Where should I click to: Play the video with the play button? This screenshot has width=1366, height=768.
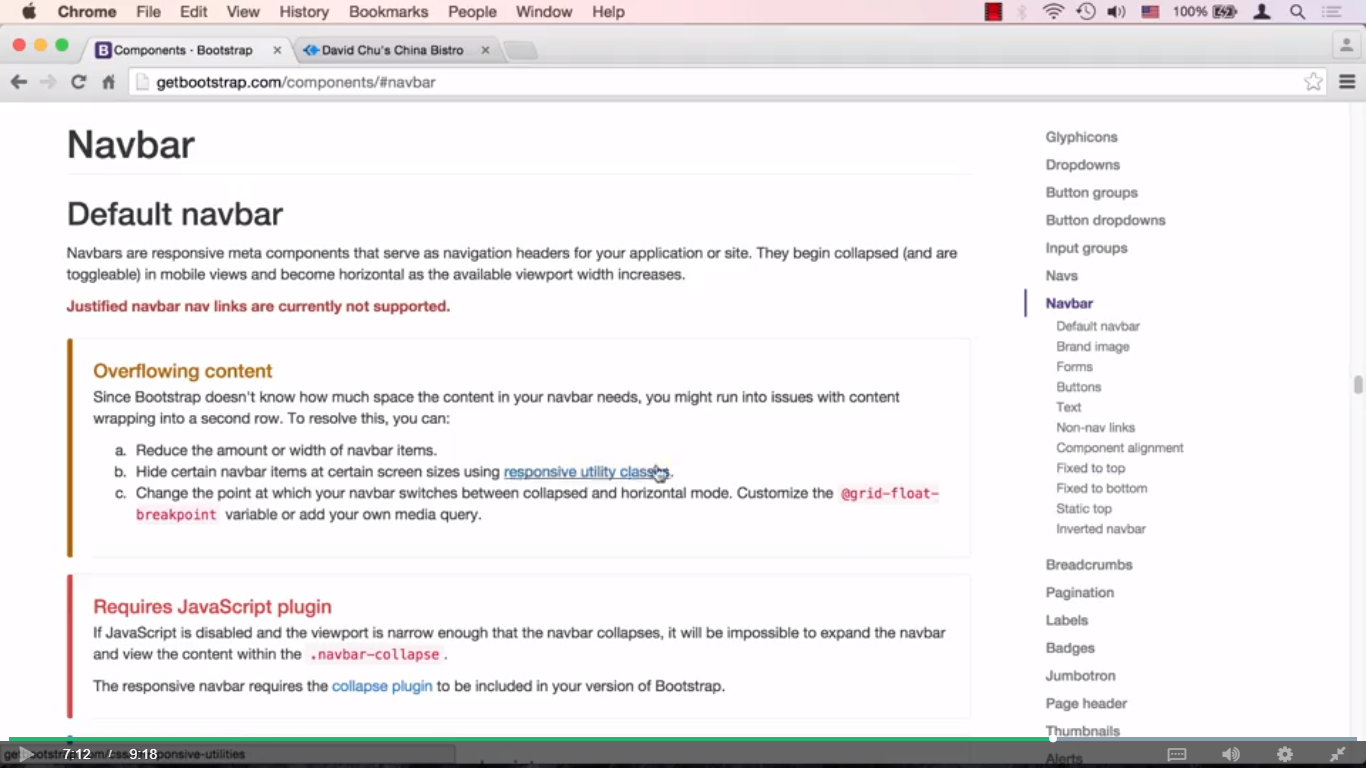coord(26,754)
